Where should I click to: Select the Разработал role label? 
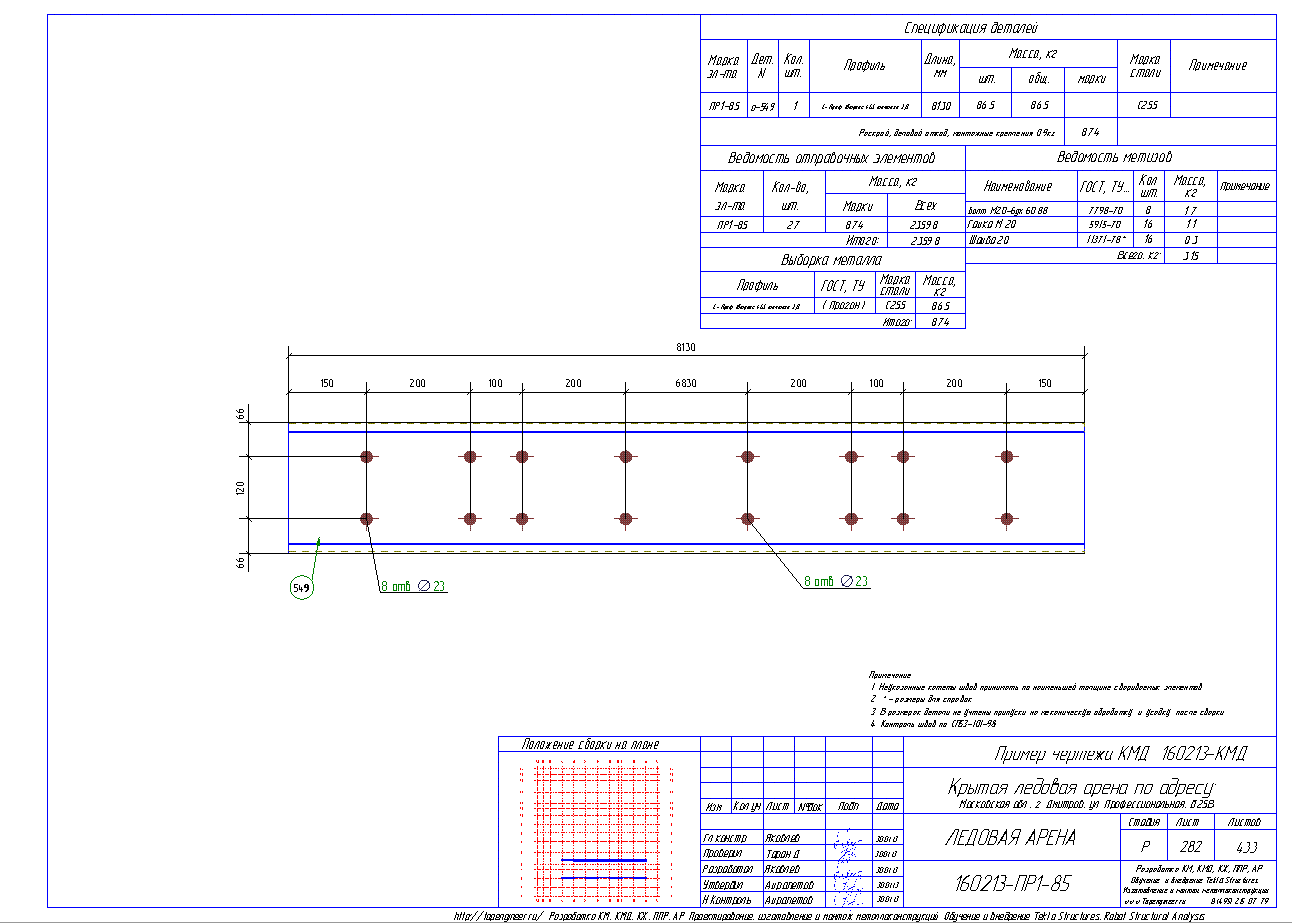pyautogui.click(x=727, y=870)
